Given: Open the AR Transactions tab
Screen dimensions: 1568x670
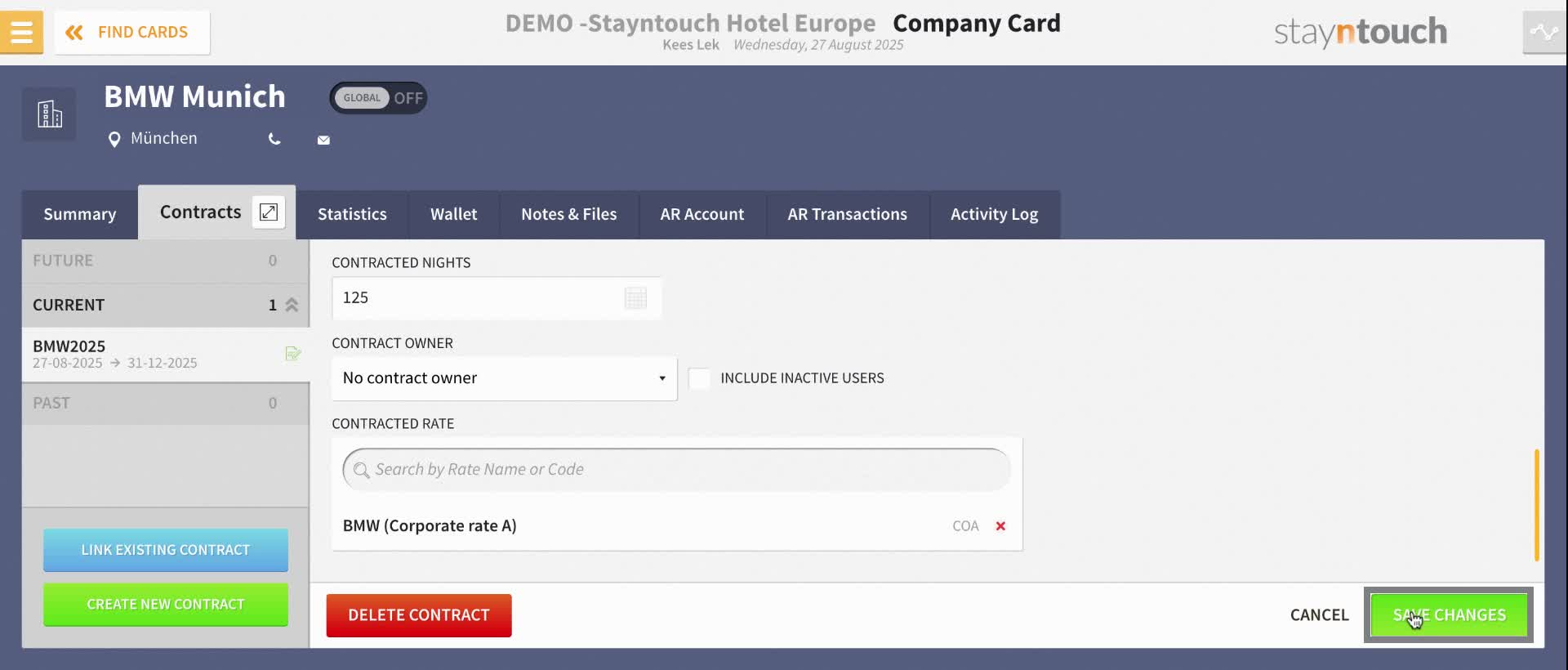Looking at the screenshot, I should [847, 214].
